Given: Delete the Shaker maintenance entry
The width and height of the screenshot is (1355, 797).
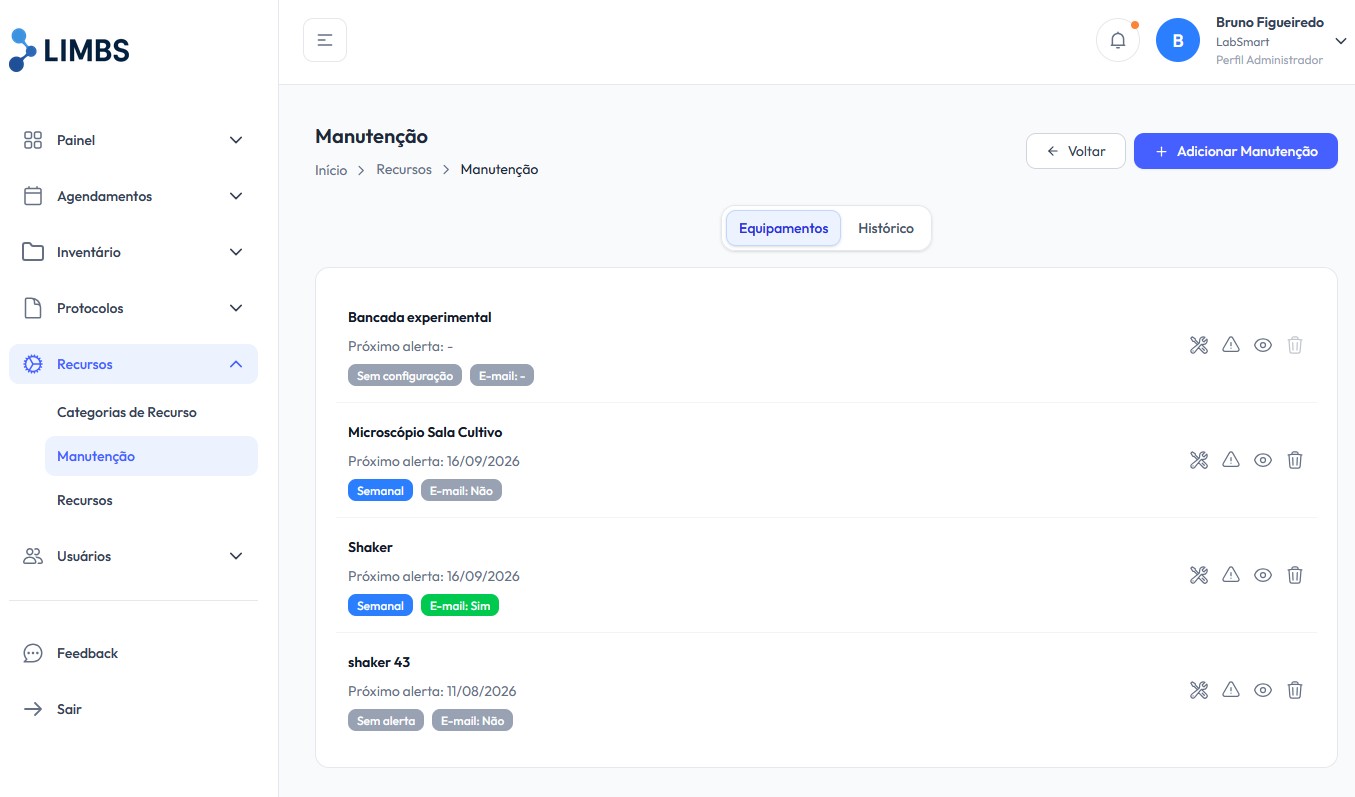Looking at the screenshot, I should tap(1295, 575).
